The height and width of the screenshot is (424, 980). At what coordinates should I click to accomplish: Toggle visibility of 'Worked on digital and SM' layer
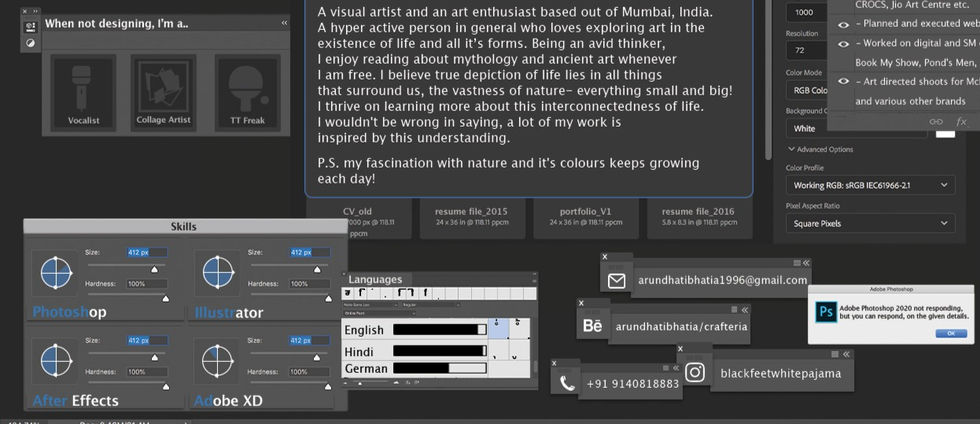click(843, 44)
